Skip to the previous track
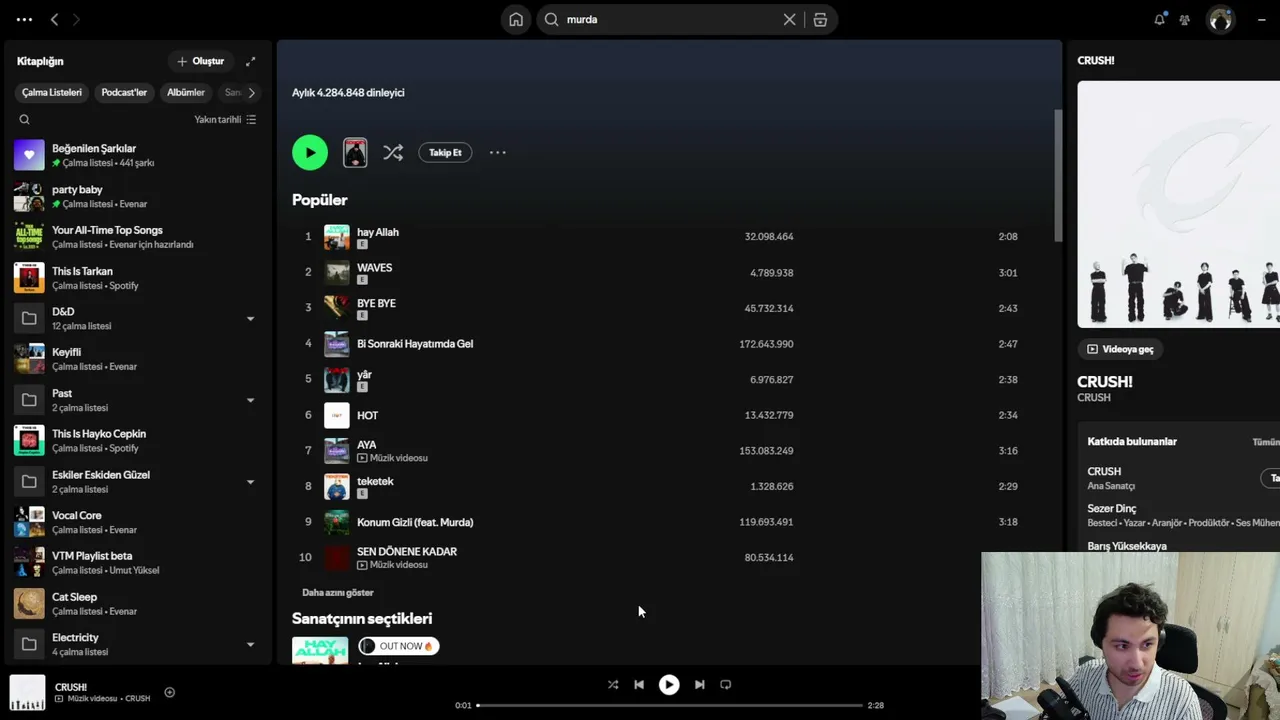Screen dimensions: 1280x720 (639, 685)
